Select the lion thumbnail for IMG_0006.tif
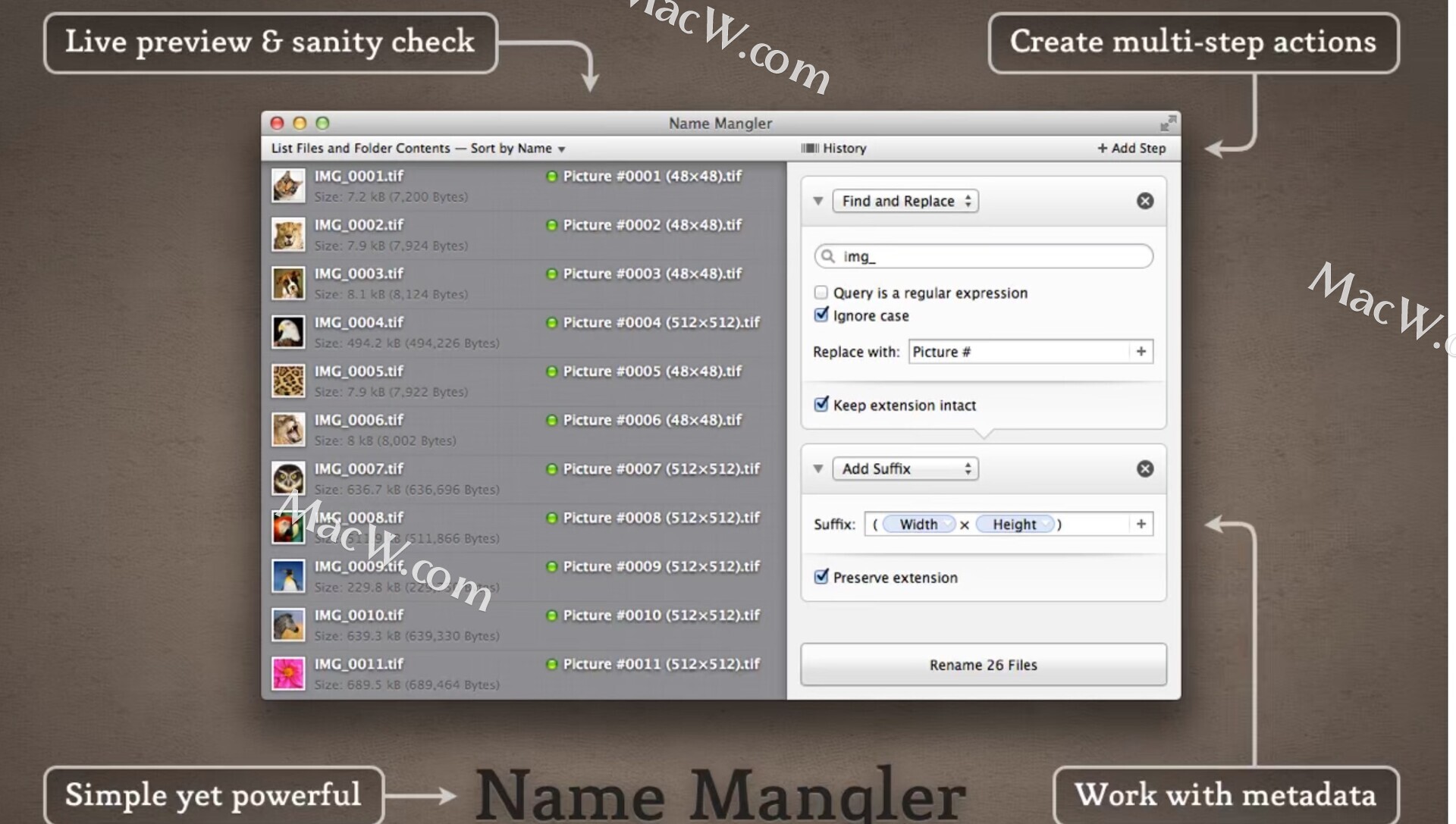The image size is (1456, 824). pyautogui.click(x=288, y=430)
